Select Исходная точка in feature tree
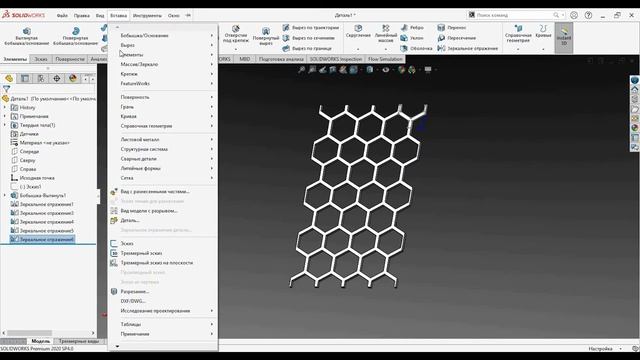640x360 pixels. point(37,178)
